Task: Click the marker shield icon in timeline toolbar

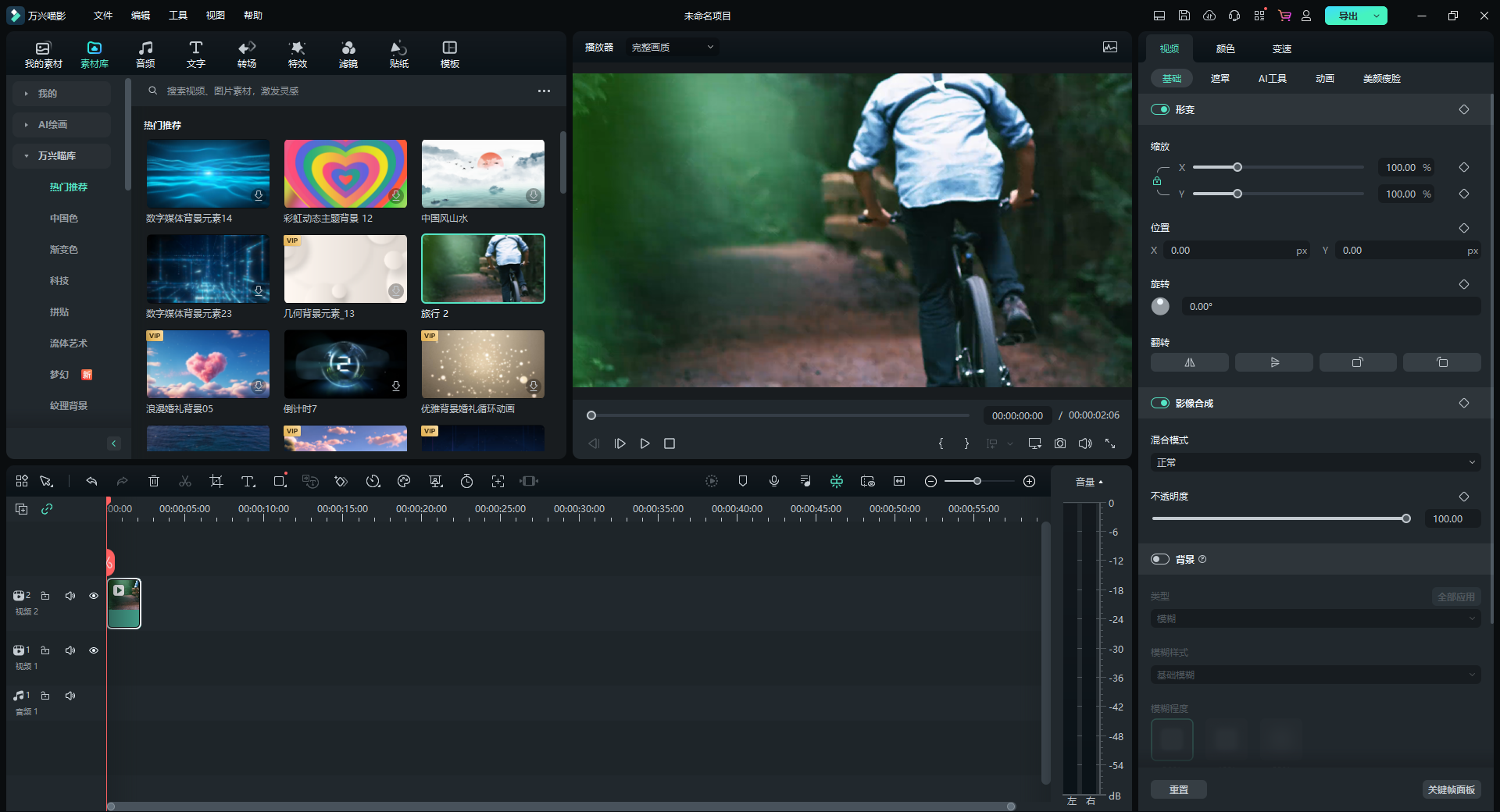Action: (743, 481)
